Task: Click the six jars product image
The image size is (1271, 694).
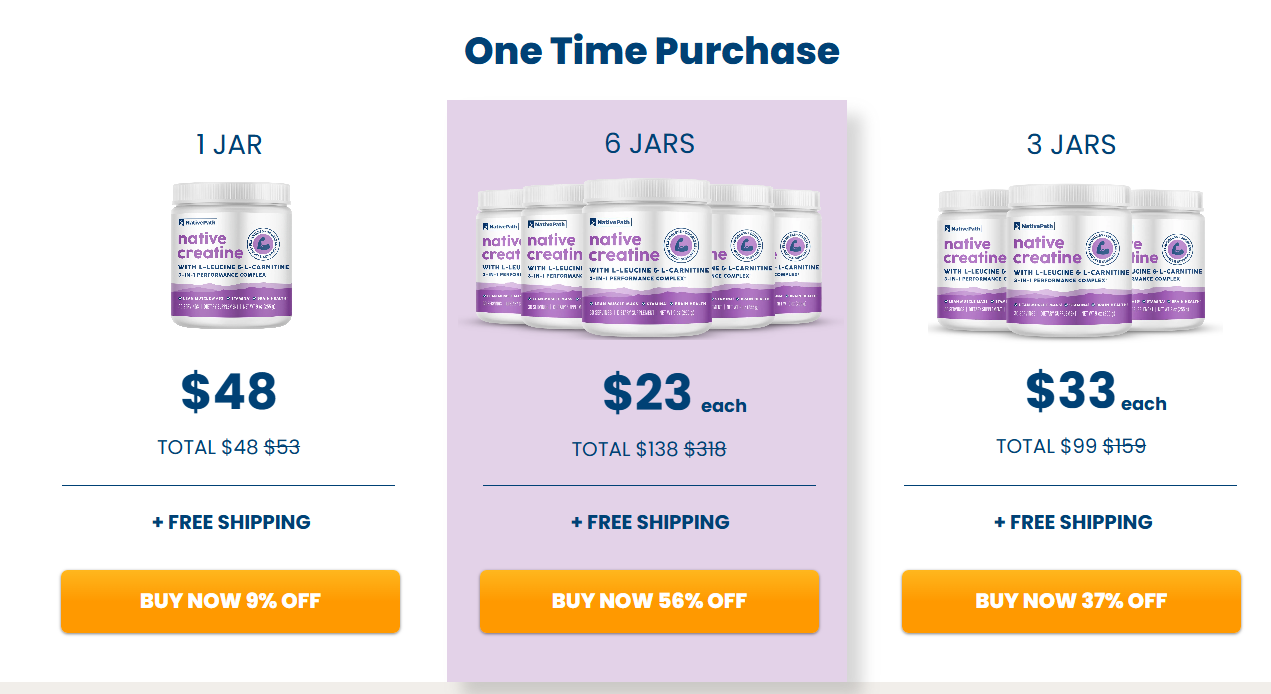Action: click(x=648, y=257)
